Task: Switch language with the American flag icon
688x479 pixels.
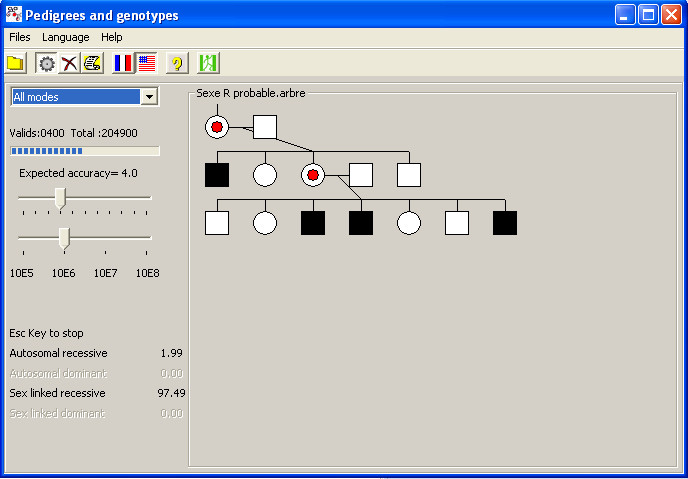Action: (x=147, y=63)
